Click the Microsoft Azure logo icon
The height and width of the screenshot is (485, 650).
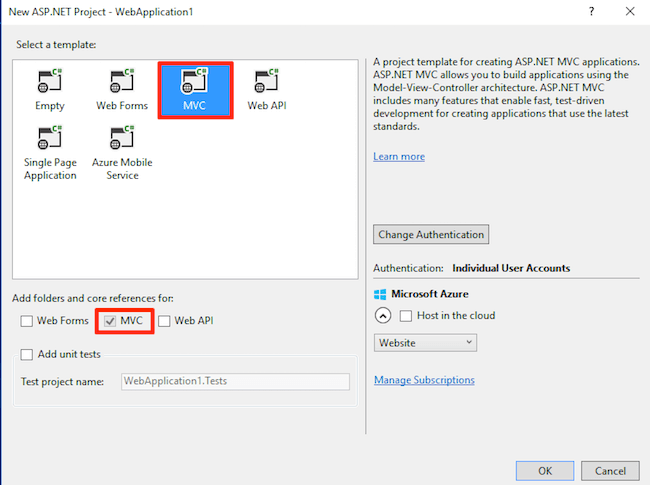pos(380,294)
